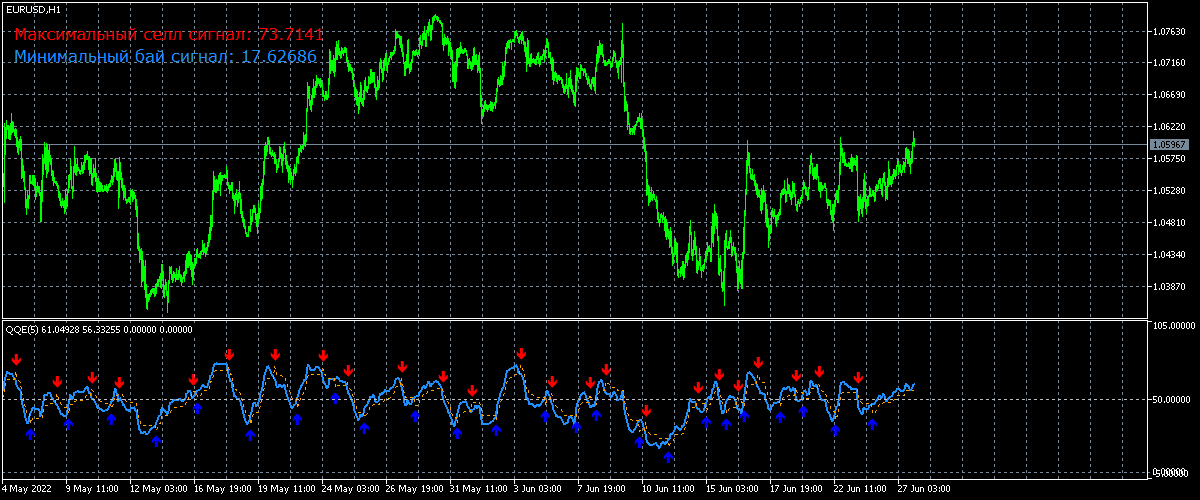Select the leftmost blue buy arrow
The image size is (1200, 500).
(30, 433)
